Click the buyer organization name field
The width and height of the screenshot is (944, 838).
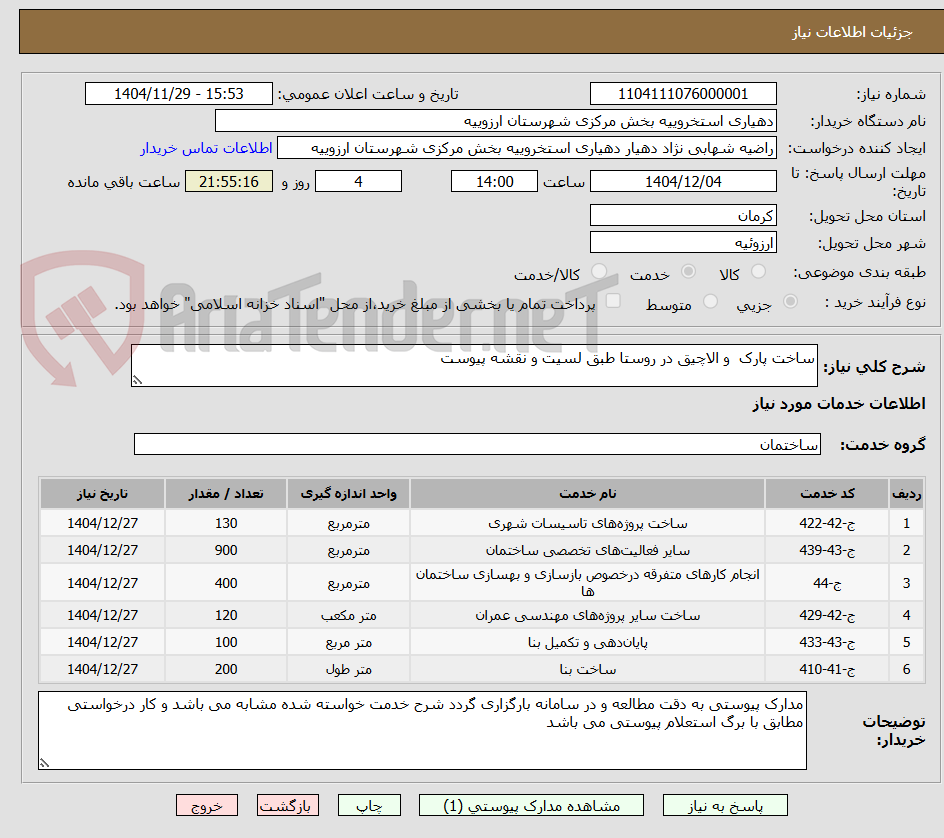pyautogui.click(x=495, y=121)
